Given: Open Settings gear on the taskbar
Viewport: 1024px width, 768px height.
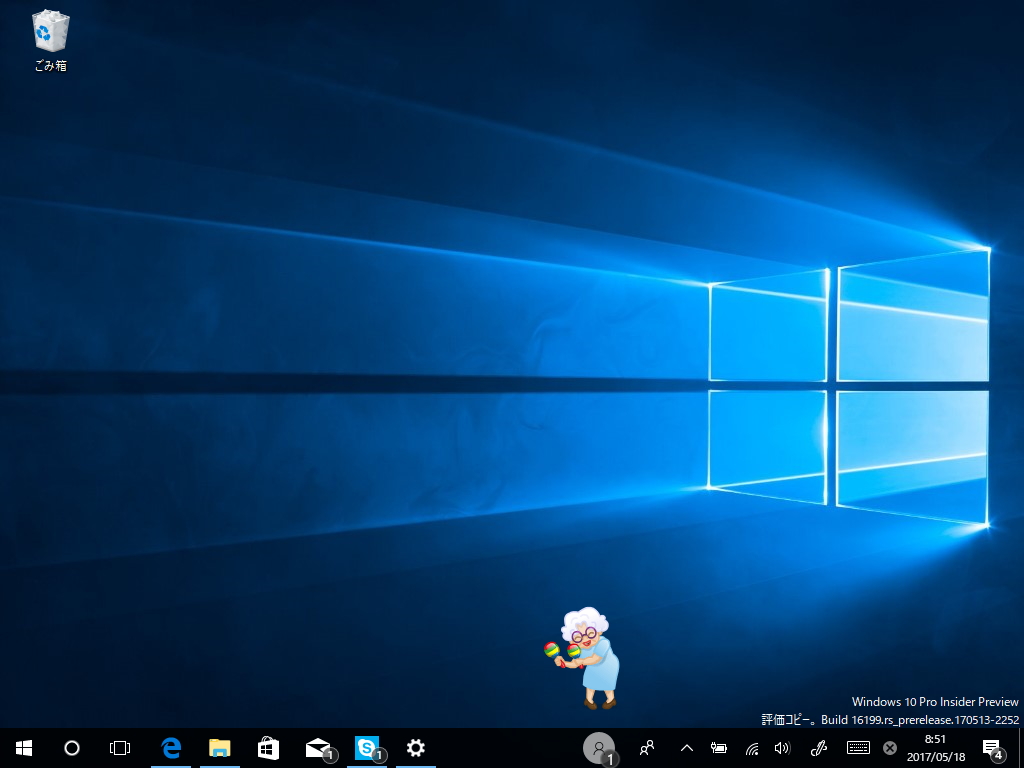Looking at the screenshot, I should [x=416, y=748].
